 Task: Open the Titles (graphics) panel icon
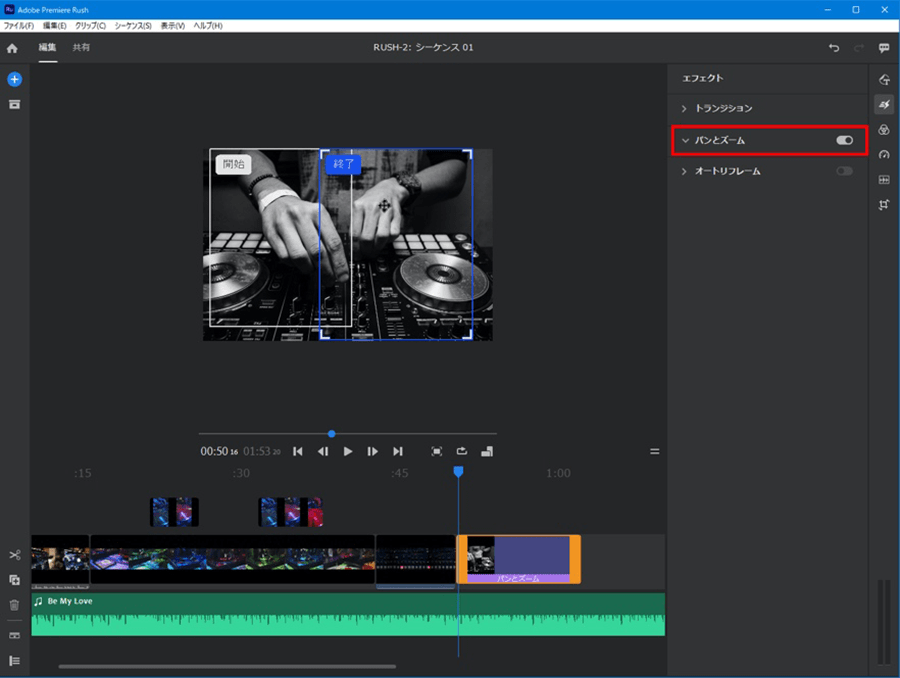[x=884, y=79]
